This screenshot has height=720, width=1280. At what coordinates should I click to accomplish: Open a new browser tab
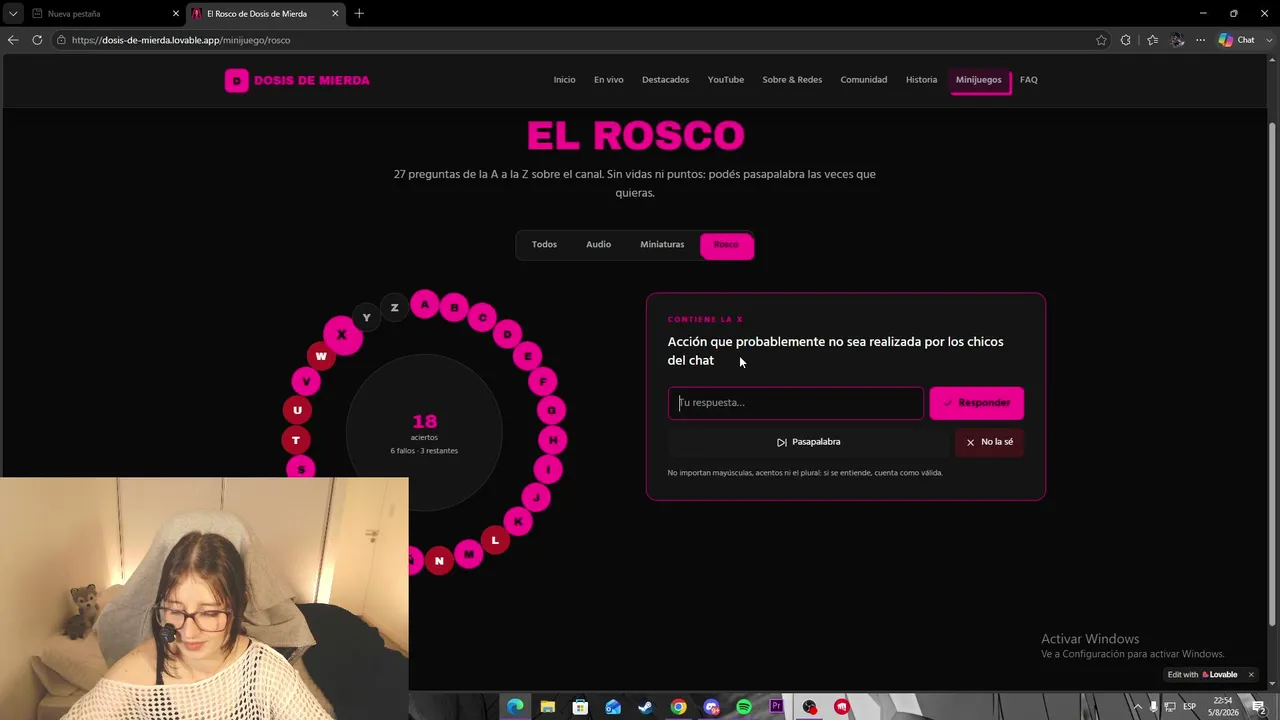coord(359,14)
